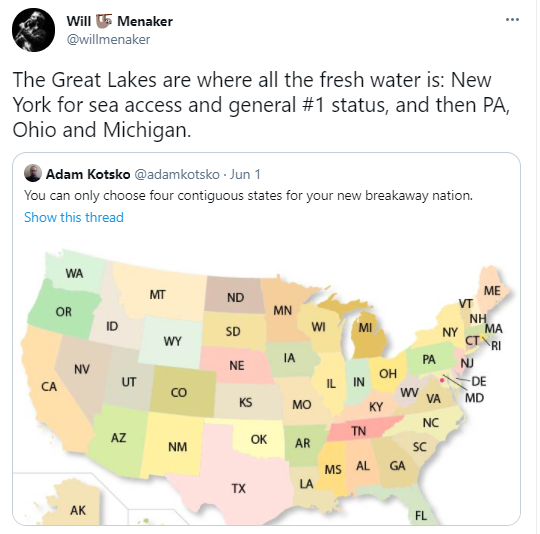This screenshot has height=534, width=540.
Task: Click the red Tennessee (TN) state
Action: [x=359, y=431]
